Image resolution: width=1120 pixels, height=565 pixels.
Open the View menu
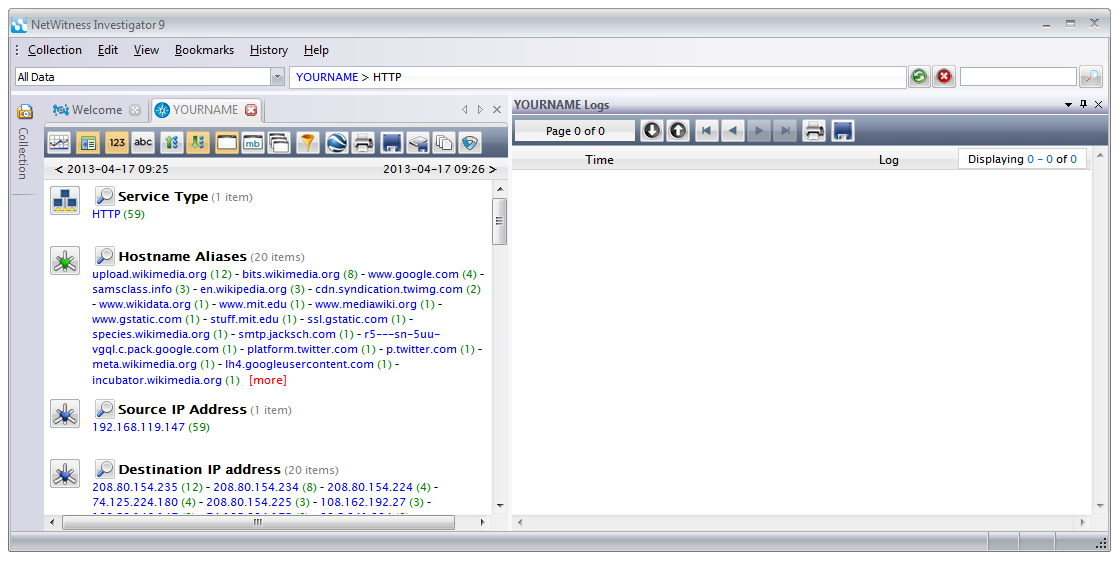point(146,50)
